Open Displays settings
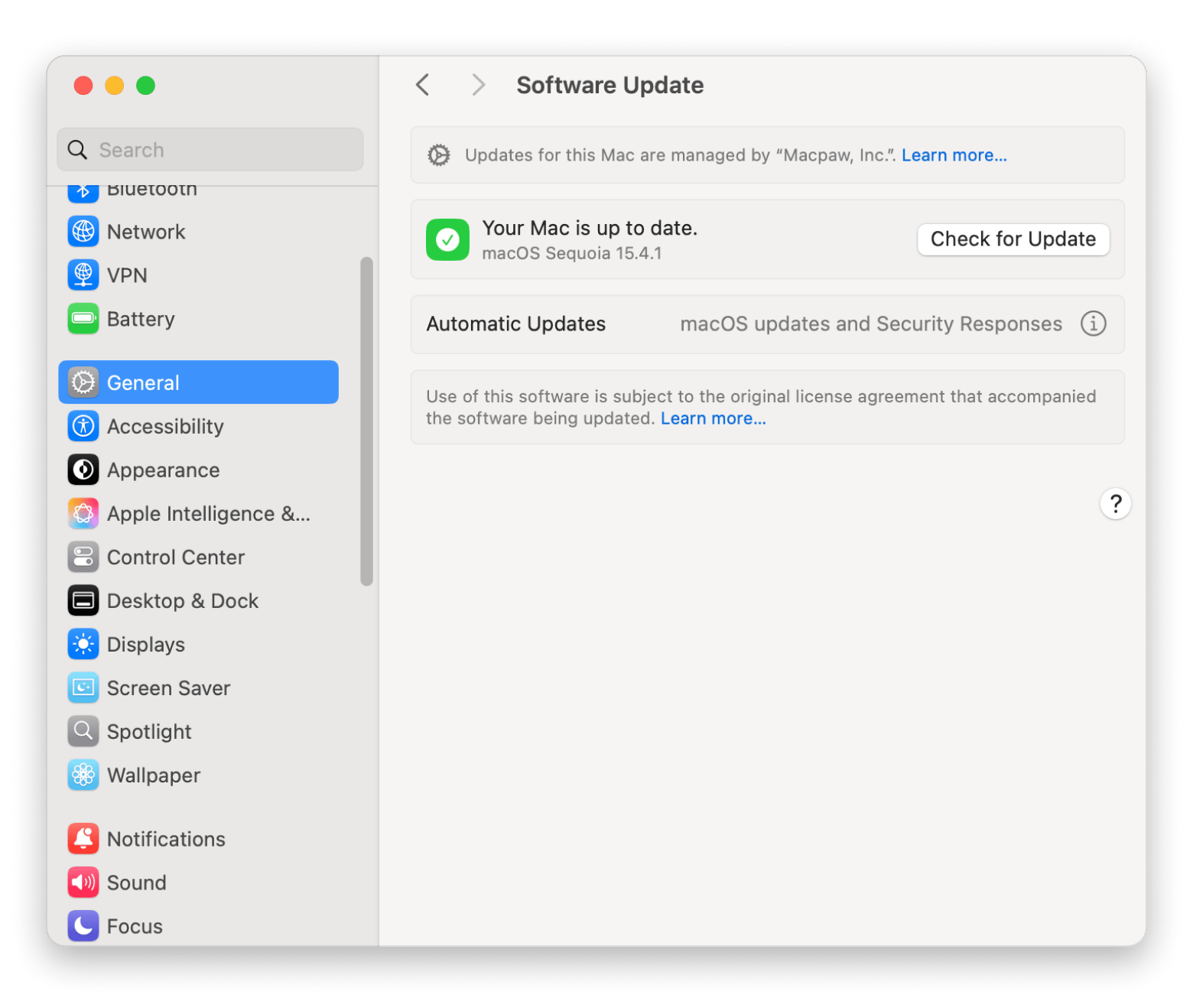1193x1008 pixels. coord(145,644)
